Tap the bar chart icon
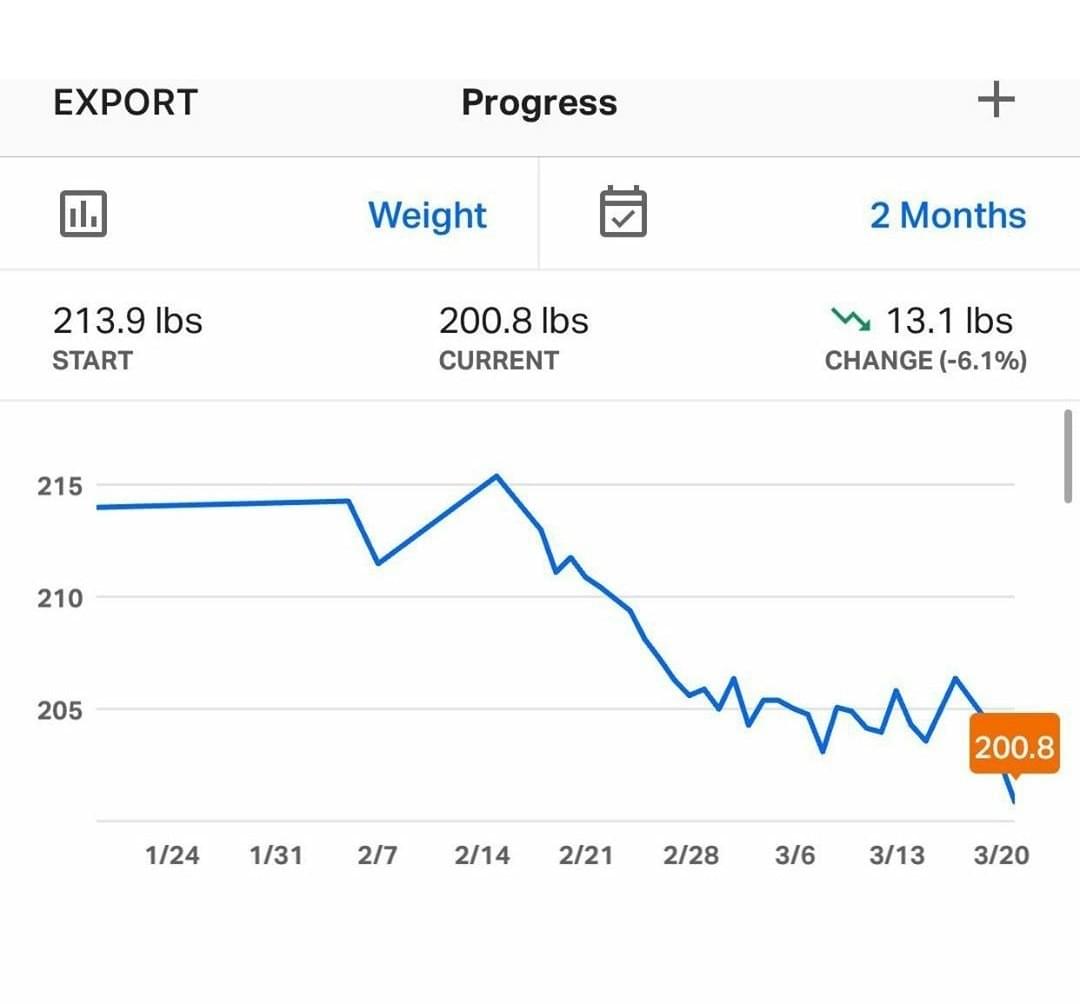Image resolution: width=1080 pixels, height=1004 pixels. pyautogui.click(x=83, y=214)
